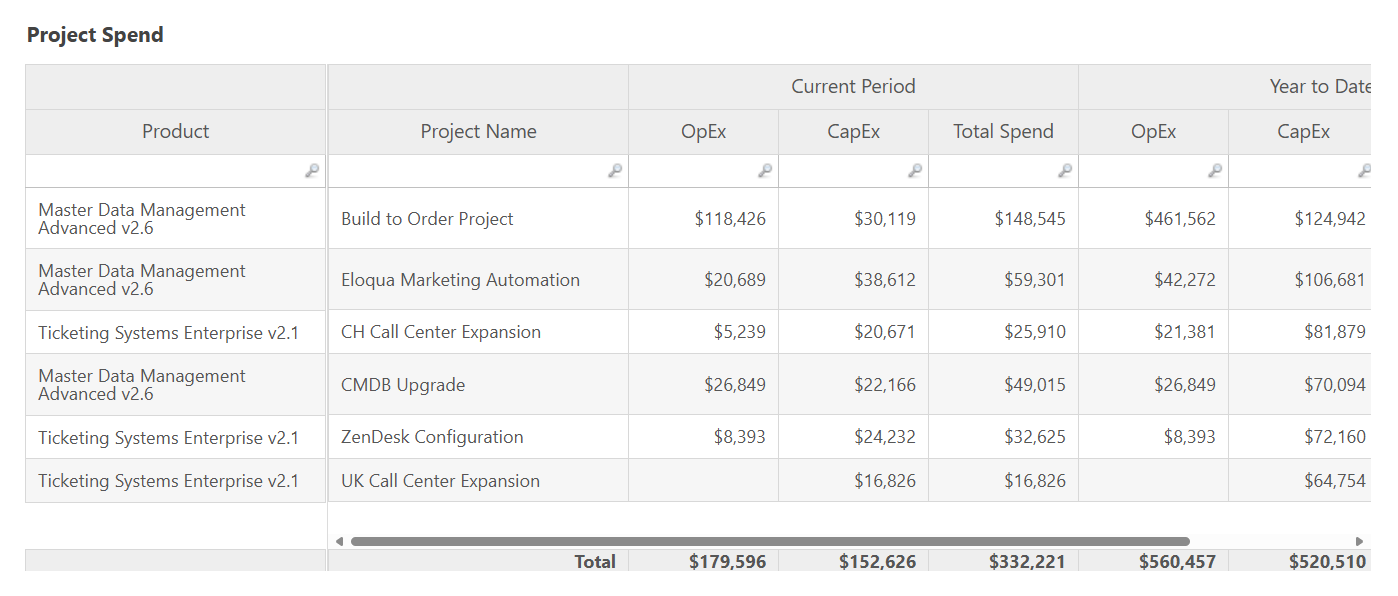Viewport: 1398px width, 596px height.
Task: Click search icon in Year to Date OpEx filter
Action: click(x=1215, y=171)
